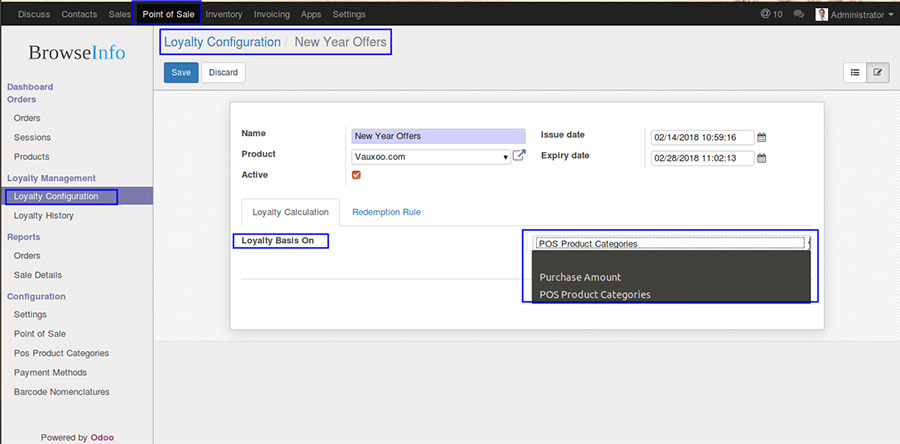Open the Sales menu

coord(119,14)
